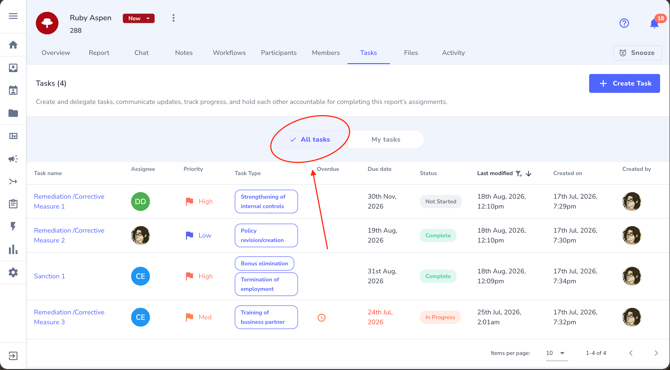Click the filter icon on Last modified

click(x=518, y=173)
